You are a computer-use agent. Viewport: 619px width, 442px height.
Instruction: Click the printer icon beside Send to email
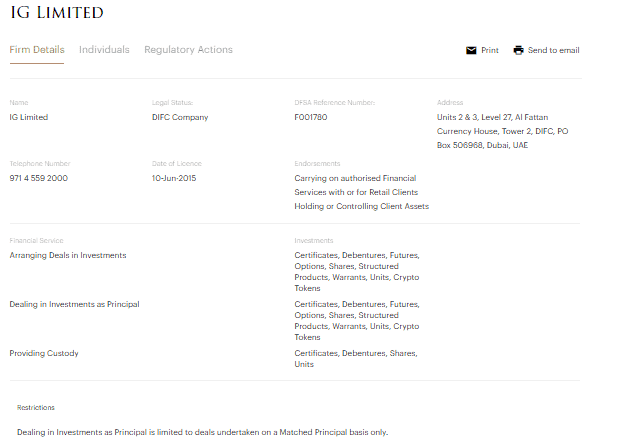coord(518,50)
